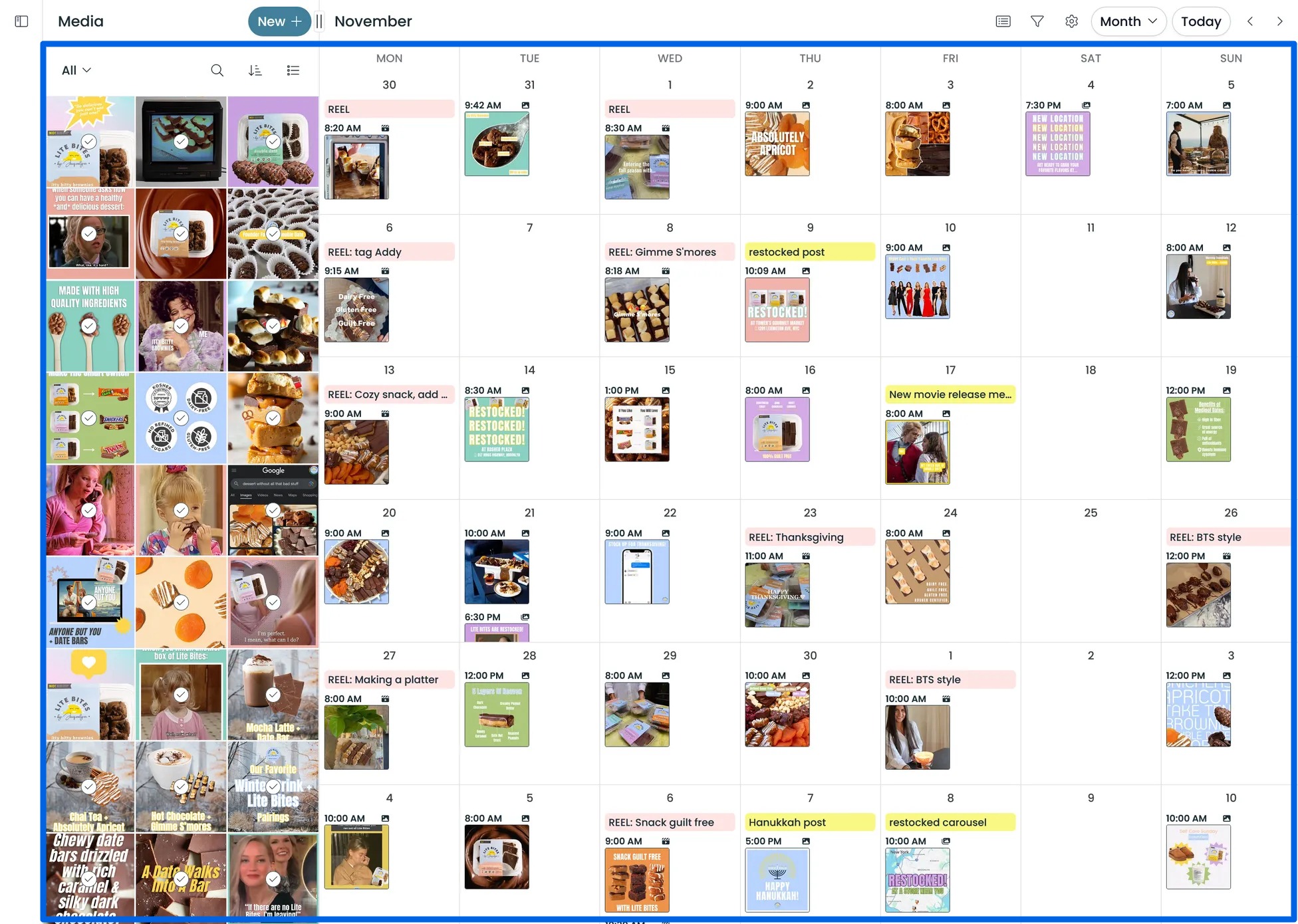
Task: Go to the previous month with left arrow
Action: click(1250, 21)
